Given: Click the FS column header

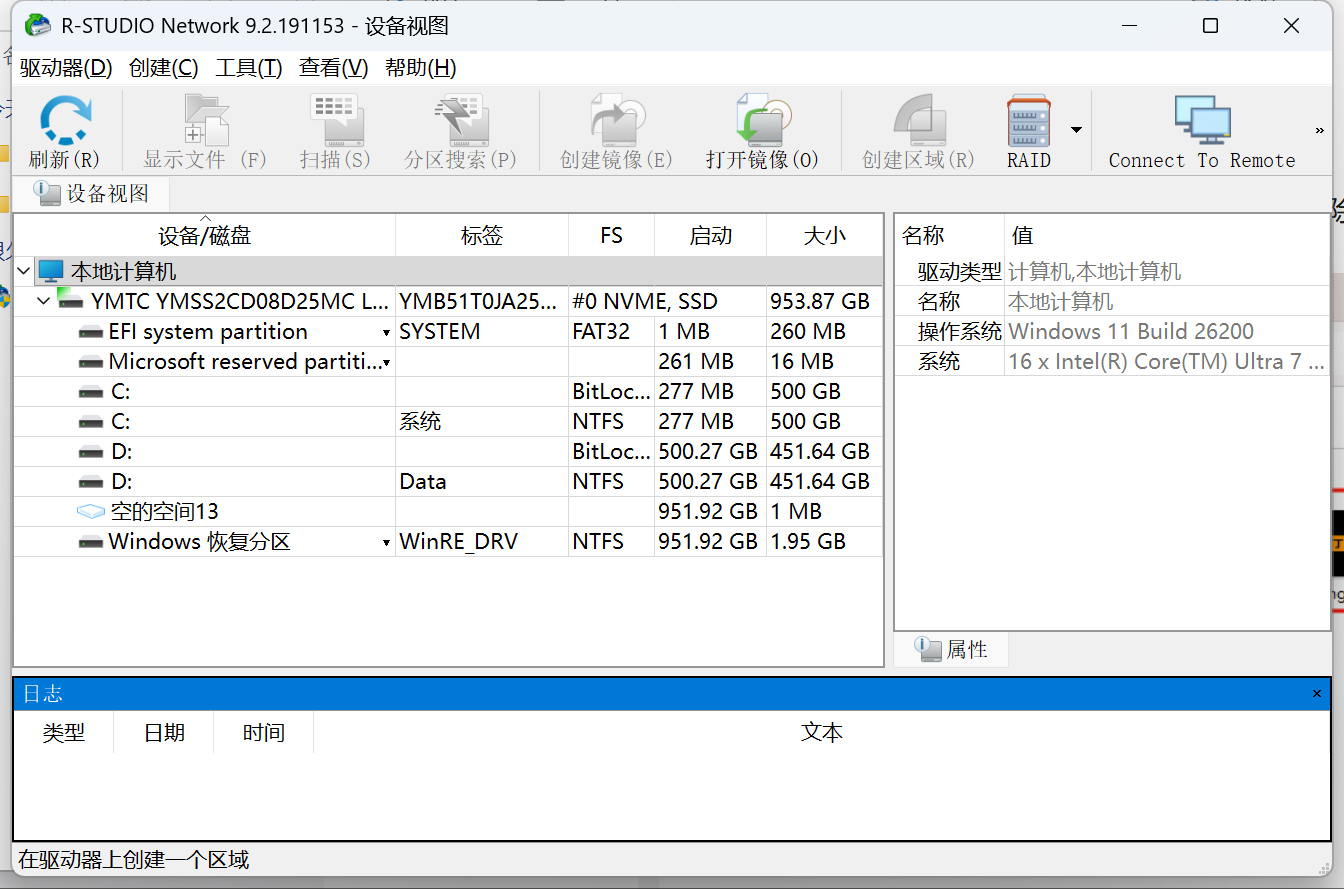Looking at the screenshot, I should coord(612,236).
